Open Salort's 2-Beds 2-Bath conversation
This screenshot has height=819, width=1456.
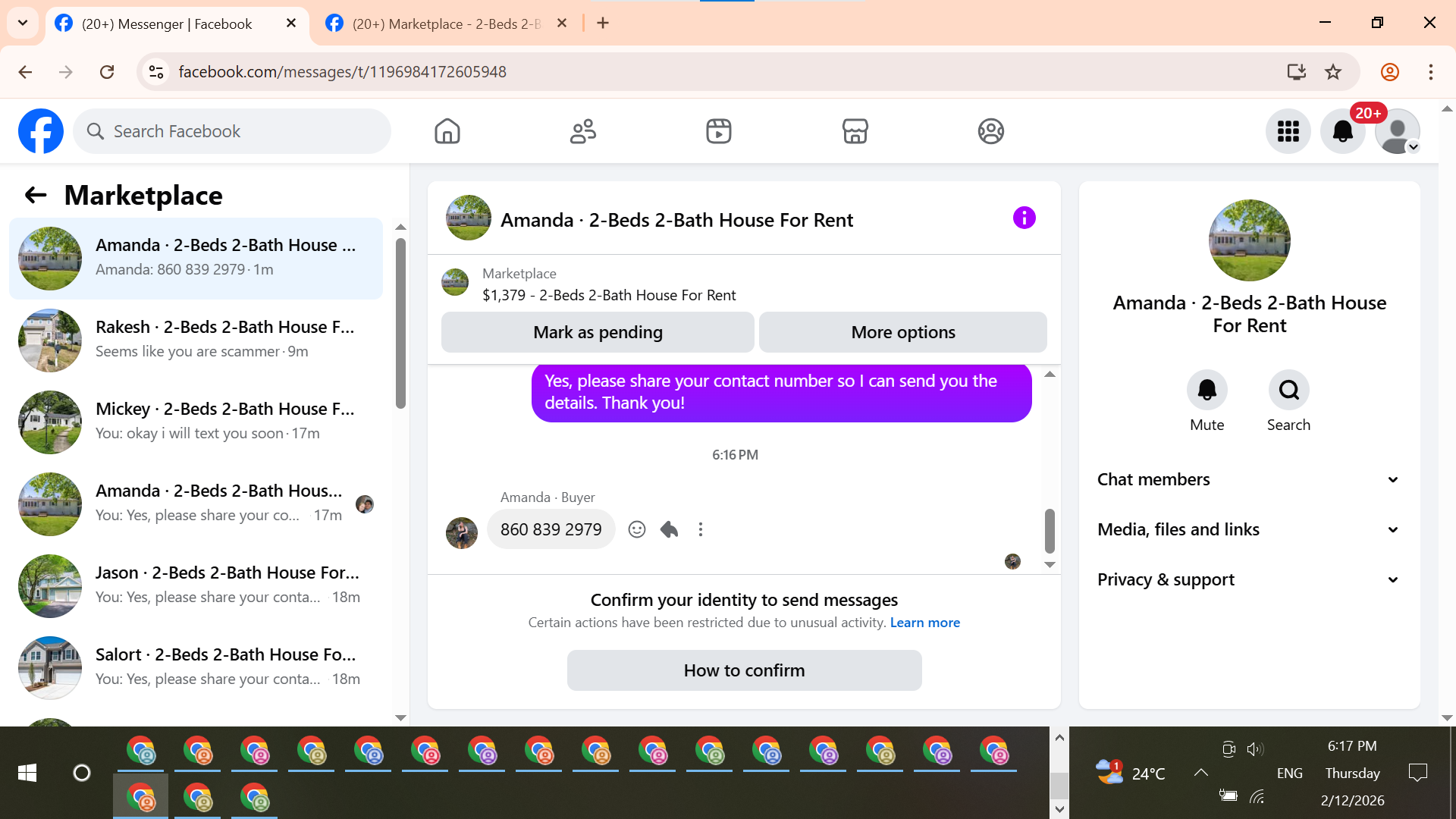[196, 668]
